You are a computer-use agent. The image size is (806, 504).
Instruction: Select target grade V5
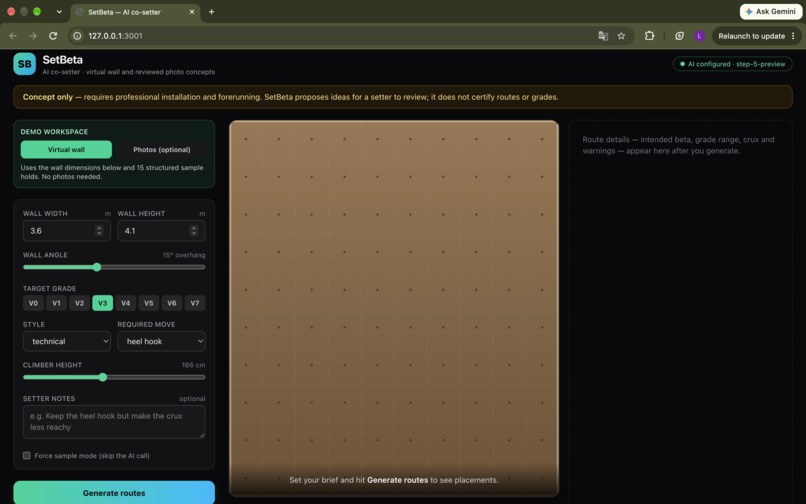tap(149, 303)
